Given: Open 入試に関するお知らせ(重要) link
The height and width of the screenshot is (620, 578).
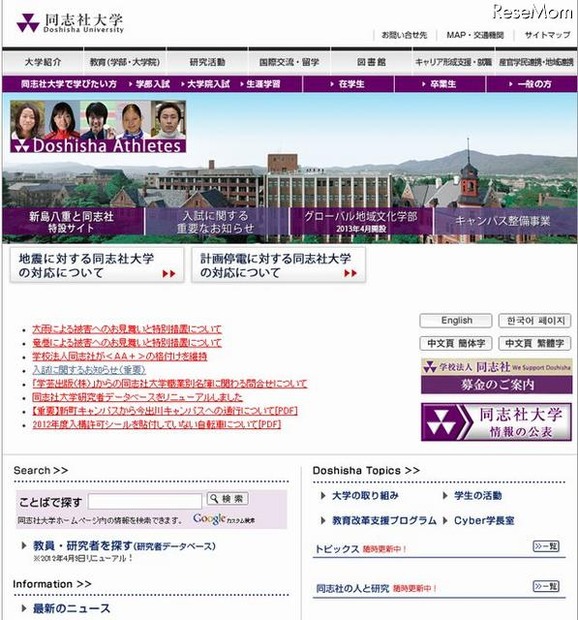Looking at the screenshot, I should pyautogui.click(x=89, y=370).
